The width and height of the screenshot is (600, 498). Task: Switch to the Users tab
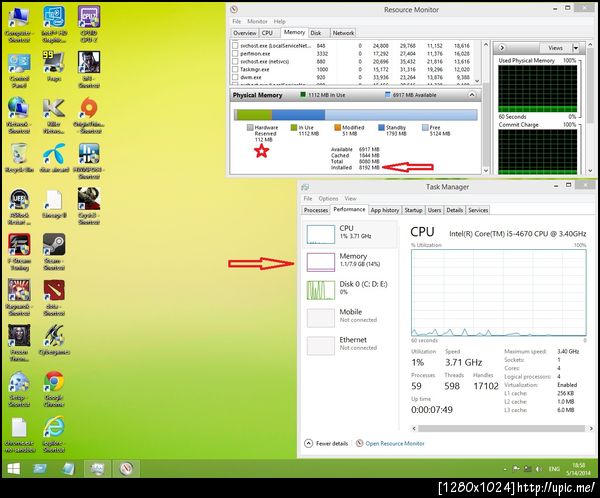coord(434,210)
